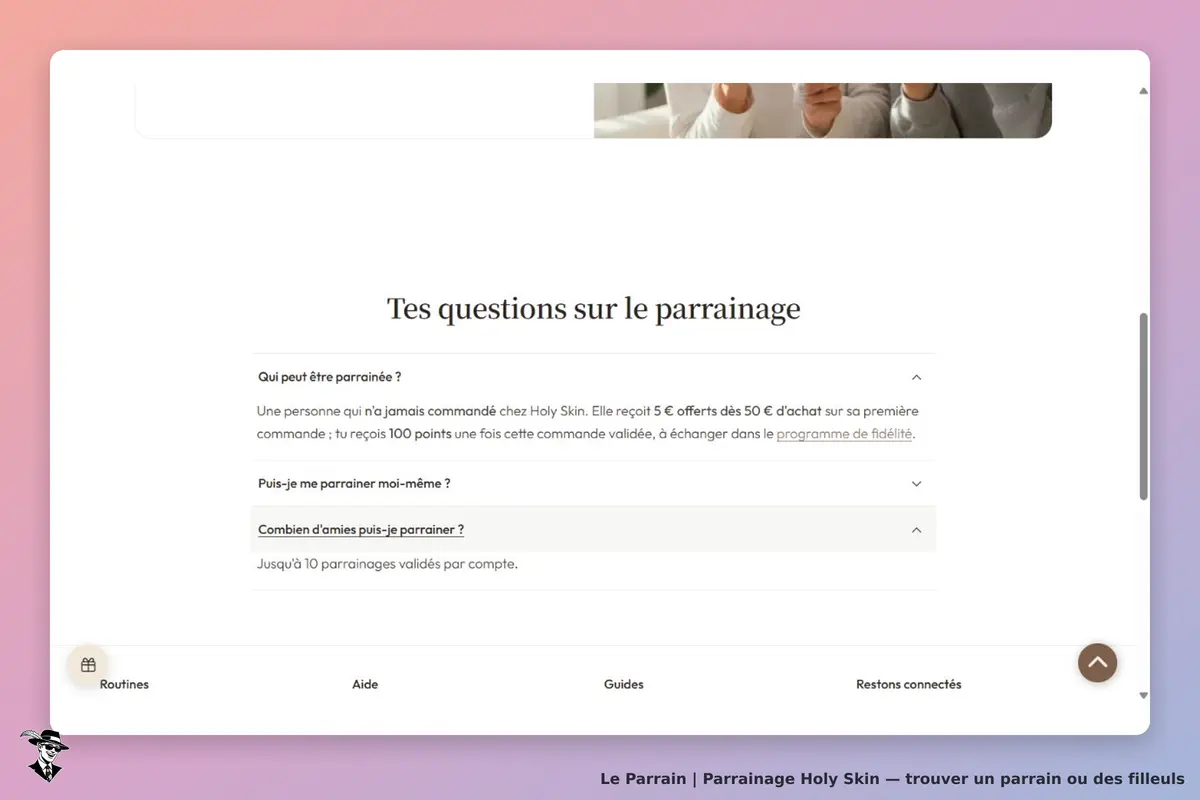Click the 'Qui peut être parrainée ?' question
Viewport: 1200px width, 800px height.
click(x=330, y=377)
